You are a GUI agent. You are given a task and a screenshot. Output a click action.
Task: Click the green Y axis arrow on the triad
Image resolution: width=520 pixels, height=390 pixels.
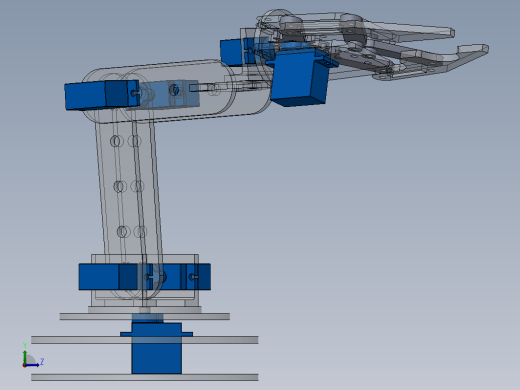pyautogui.click(x=25, y=357)
